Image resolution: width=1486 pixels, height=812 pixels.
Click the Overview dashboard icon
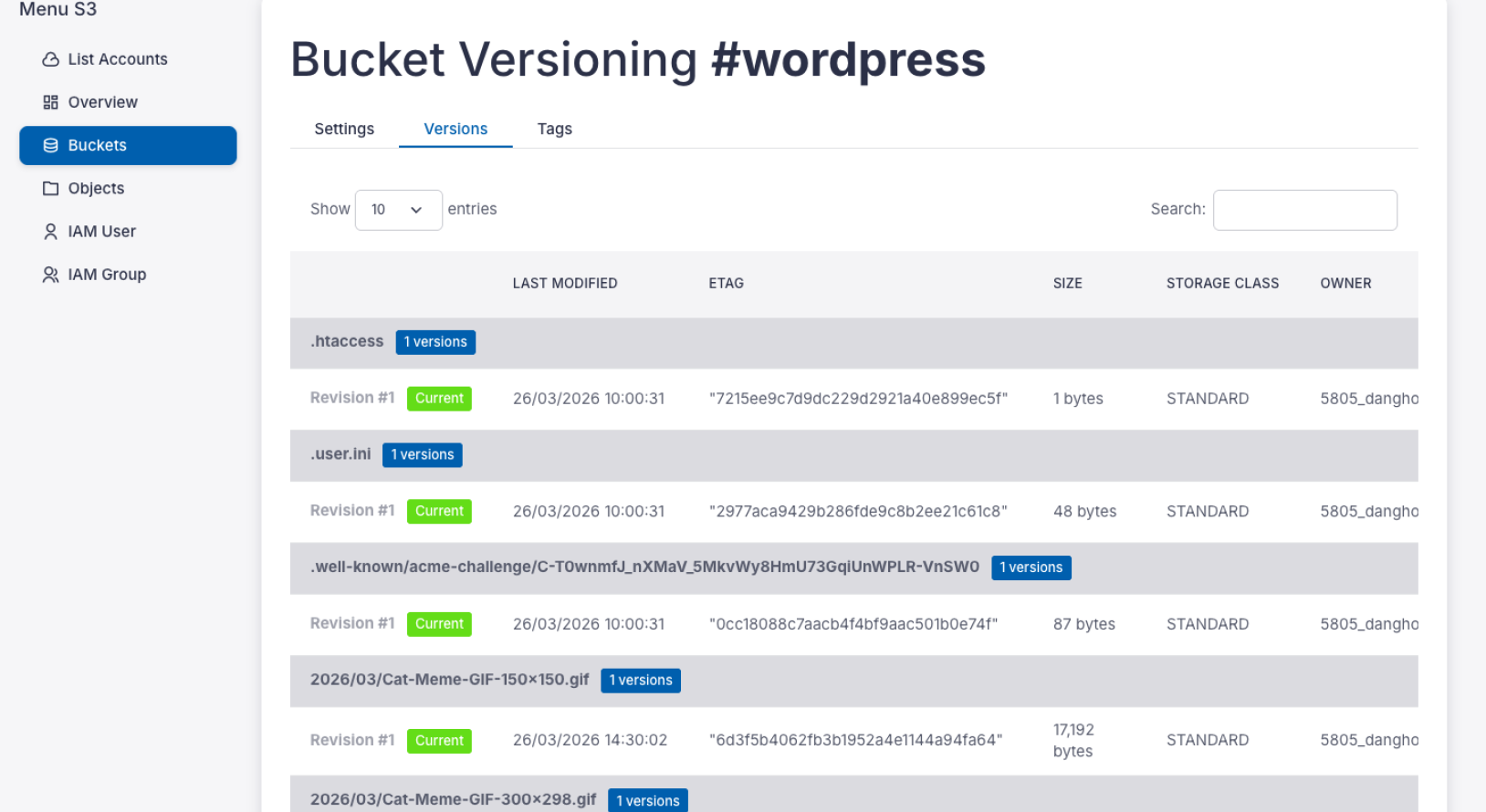tap(50, 102)
